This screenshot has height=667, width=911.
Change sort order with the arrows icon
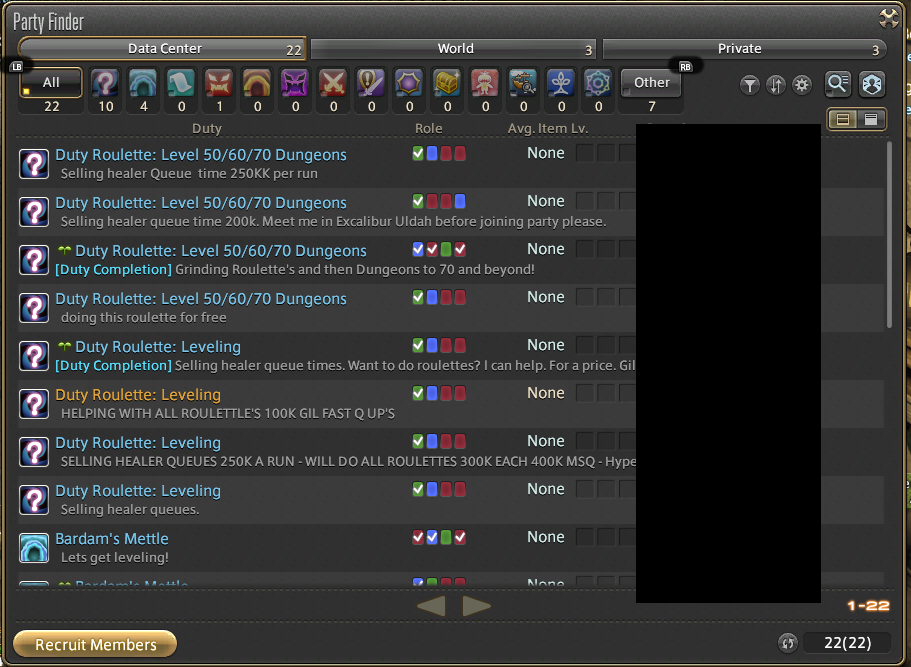coord(775,85)
